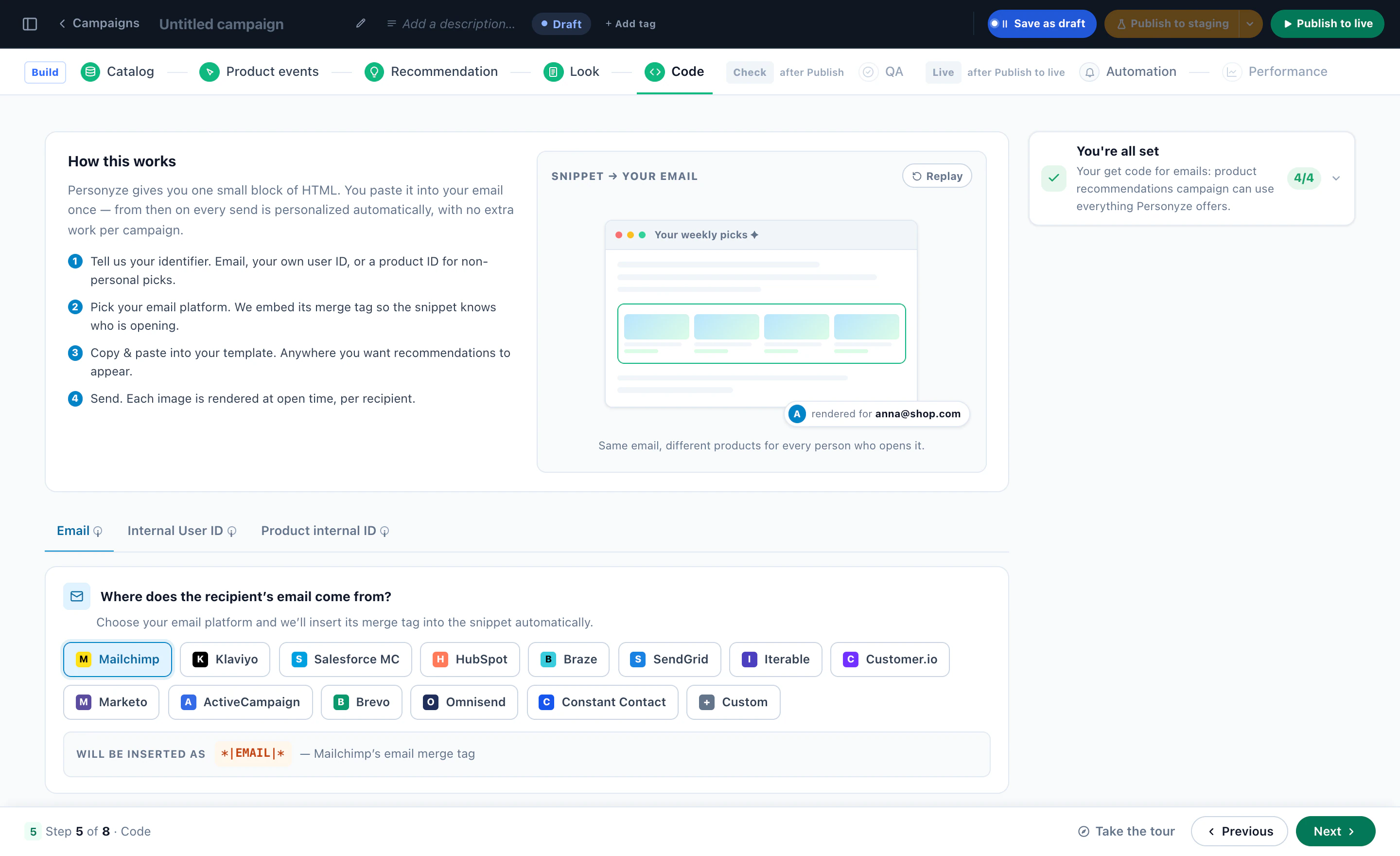This screenshot has height=856, width=1400.
Task: Open Publish to staging dropdown arrow
Action: pos(1250,24)
